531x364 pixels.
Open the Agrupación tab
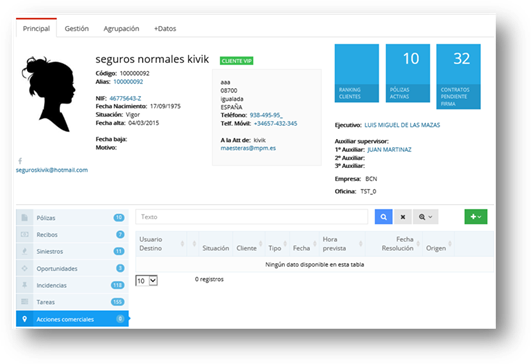121,28
